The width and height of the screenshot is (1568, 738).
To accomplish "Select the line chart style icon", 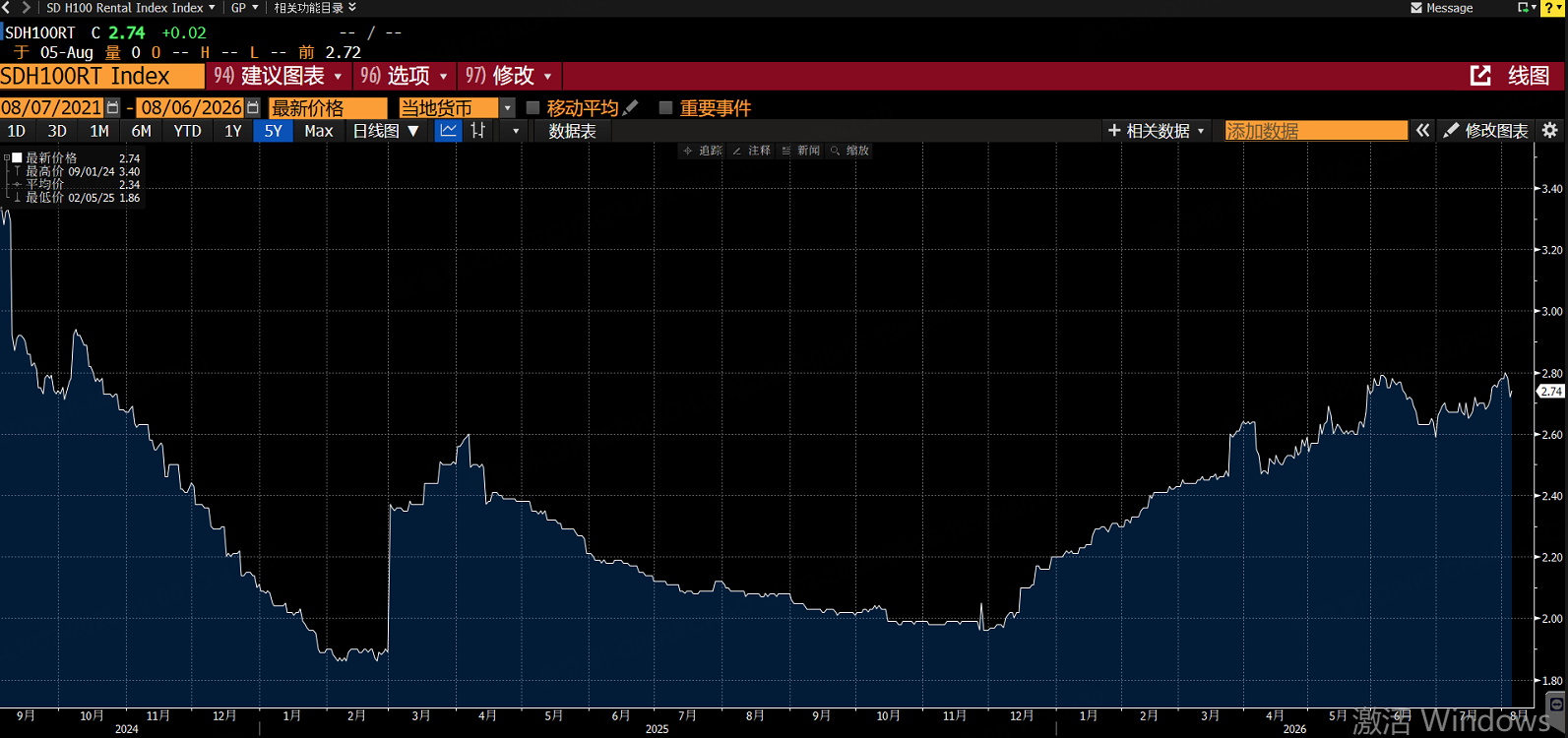I will pos(448,131).
